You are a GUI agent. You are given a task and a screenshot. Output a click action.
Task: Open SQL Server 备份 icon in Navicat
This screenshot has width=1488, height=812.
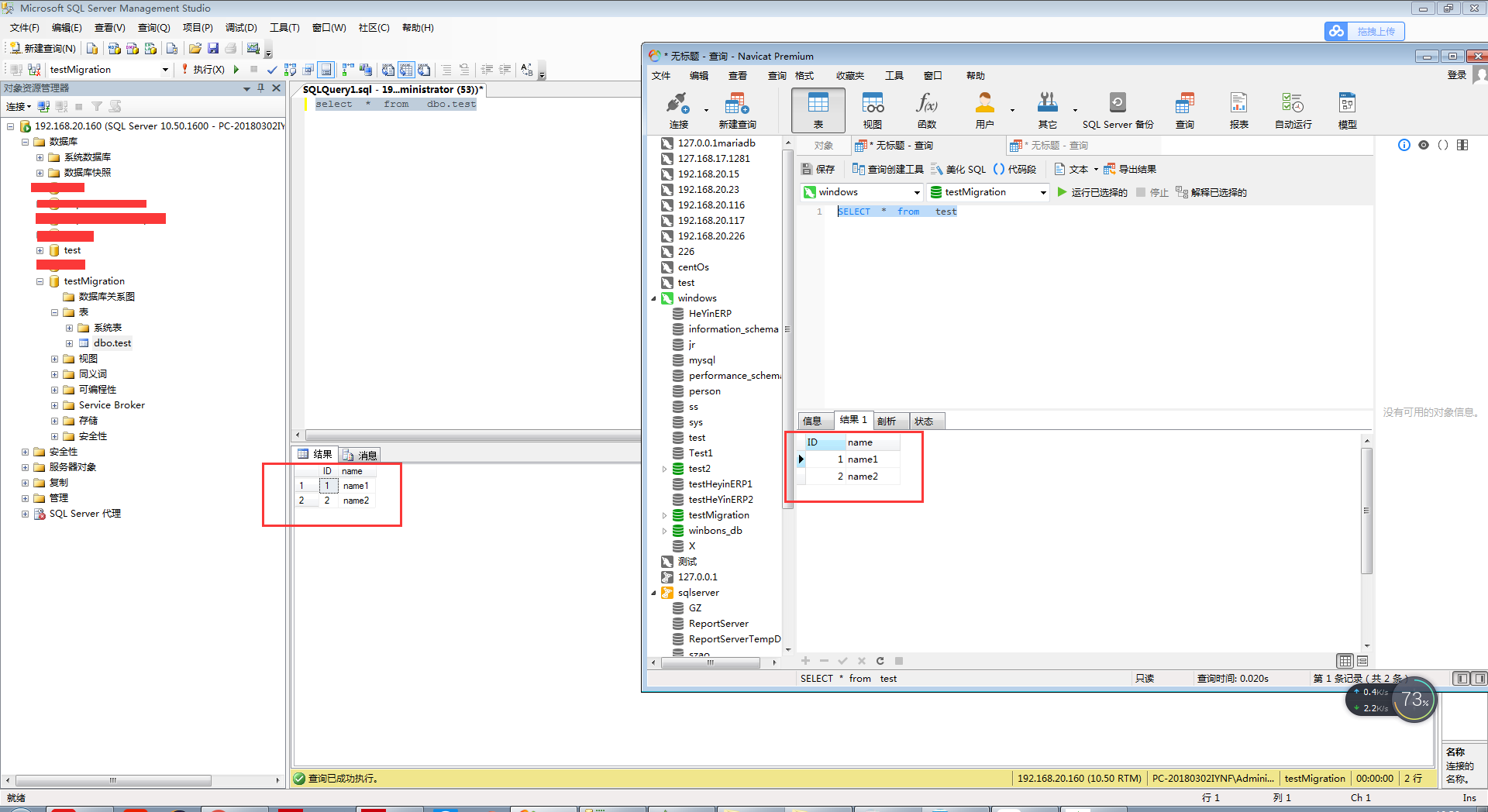pyautogui.click(x=1118, y=110)
